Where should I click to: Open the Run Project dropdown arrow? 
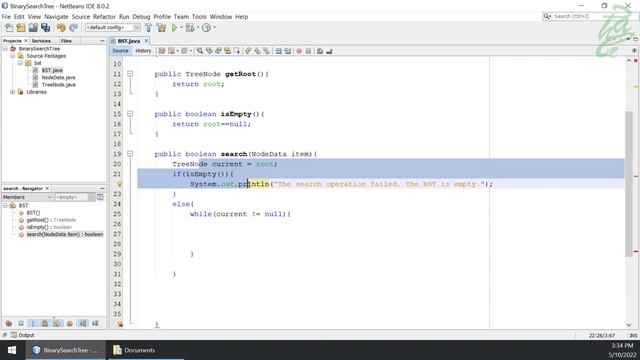[181, 28]
